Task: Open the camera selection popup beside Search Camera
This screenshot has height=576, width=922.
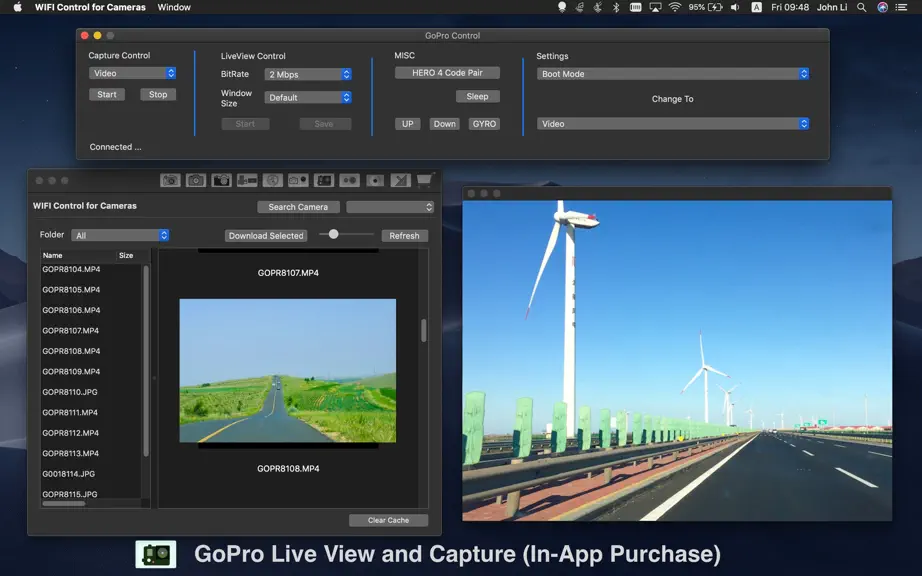Action: (x=390, y=207)
